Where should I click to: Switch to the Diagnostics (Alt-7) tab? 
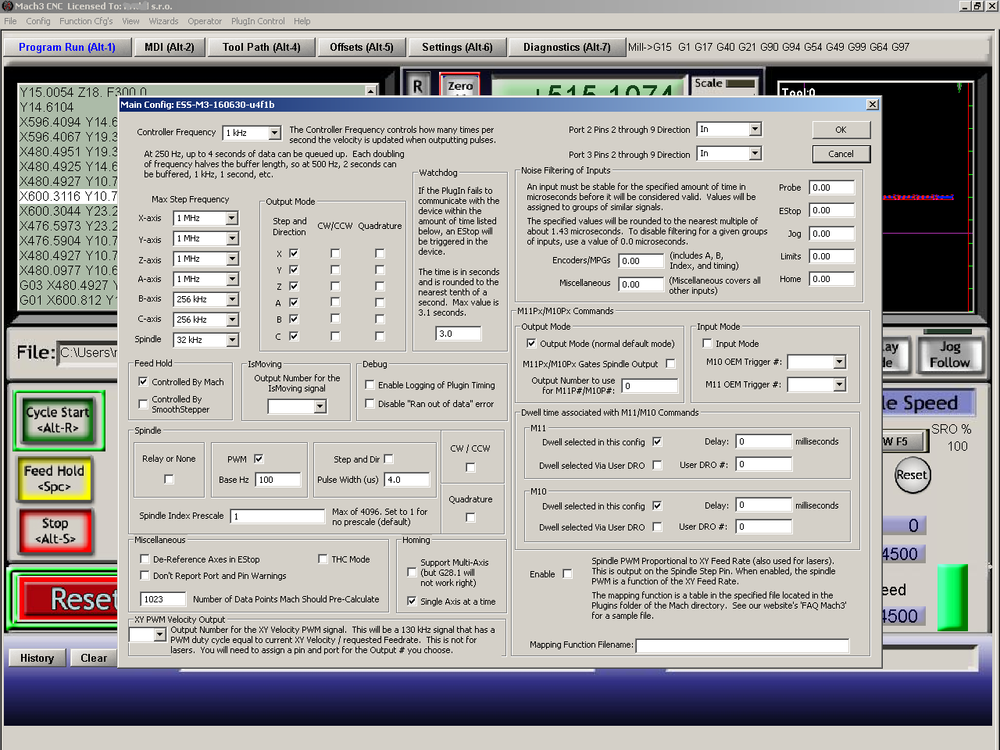point(566,47)
